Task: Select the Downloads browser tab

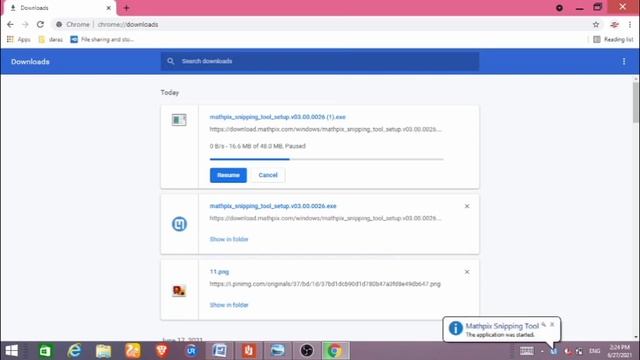Action: [60, 8]
